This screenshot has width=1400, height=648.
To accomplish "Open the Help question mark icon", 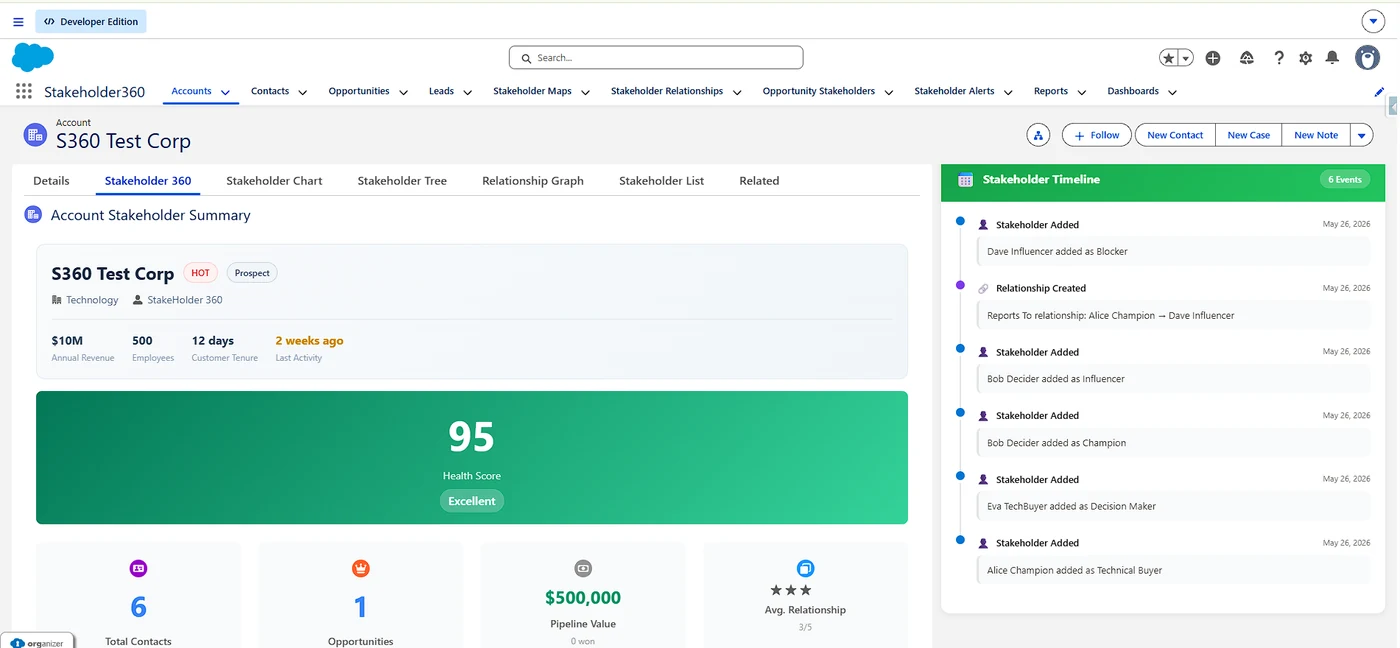I will pos(1278,58).
